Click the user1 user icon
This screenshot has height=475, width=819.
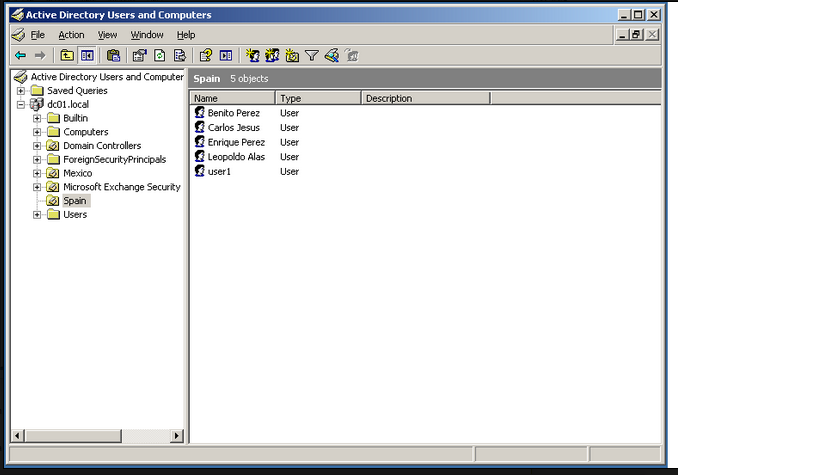click(x=200, y=171)
